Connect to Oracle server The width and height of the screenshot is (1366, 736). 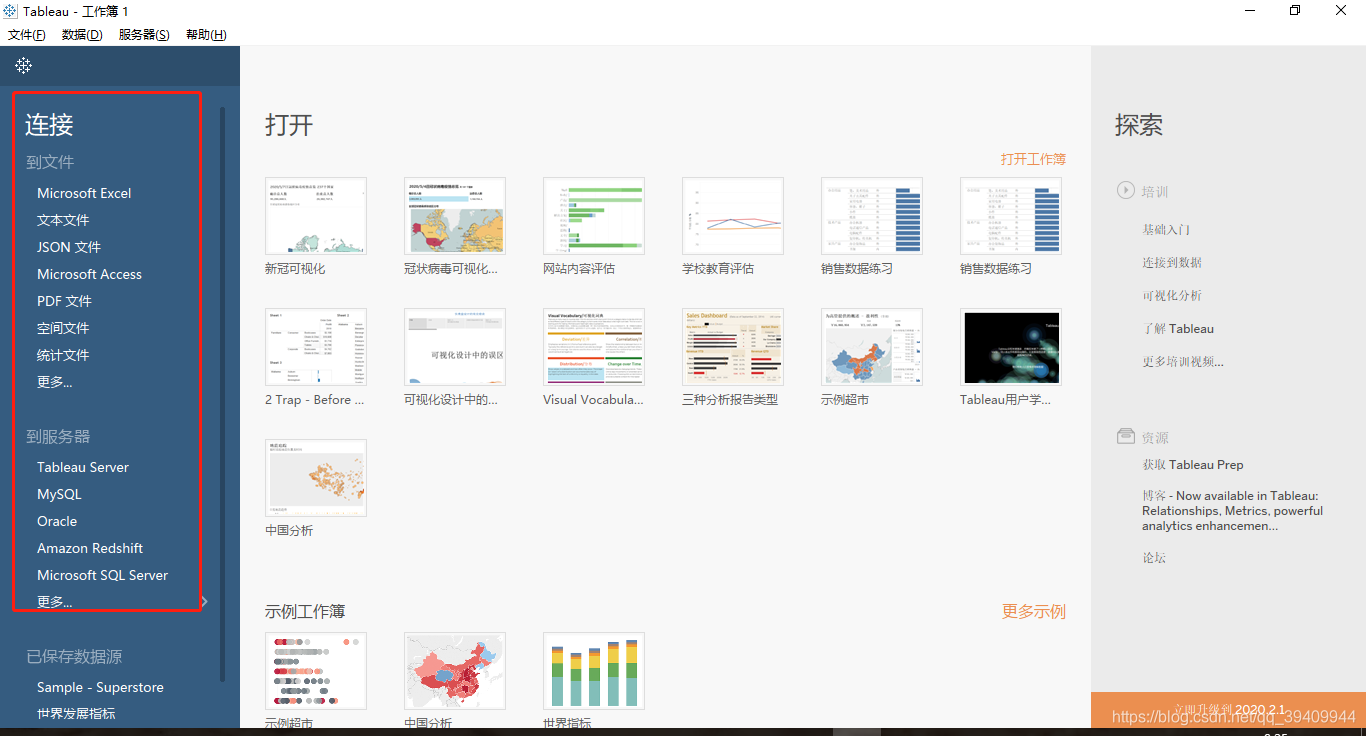(57, 521)
